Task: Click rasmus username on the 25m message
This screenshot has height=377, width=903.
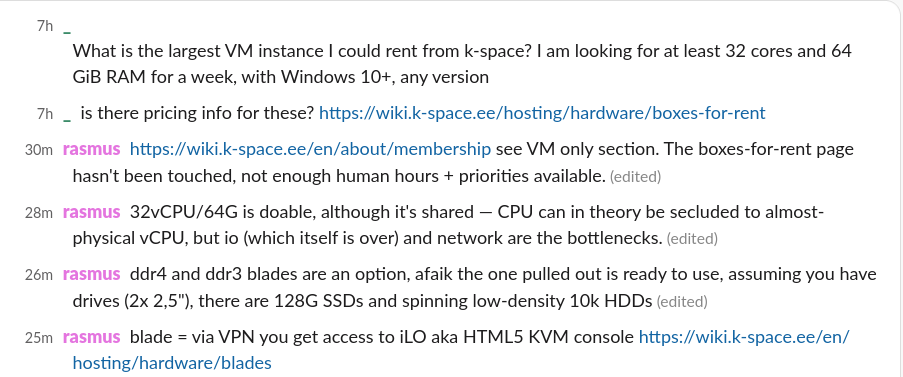Action: (x=92, y=337)
